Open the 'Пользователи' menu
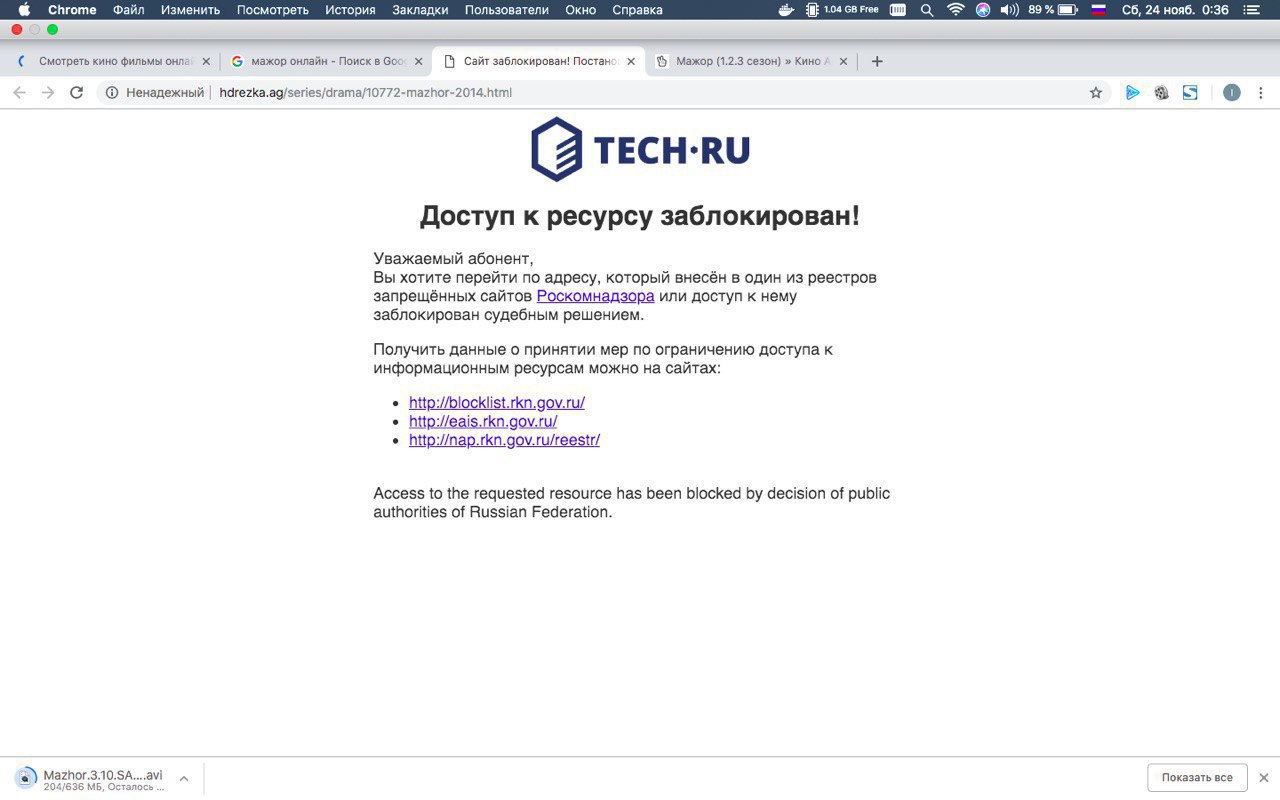Image resolution: width=1280 pixels, height=800 pixels. click(507, 10)
